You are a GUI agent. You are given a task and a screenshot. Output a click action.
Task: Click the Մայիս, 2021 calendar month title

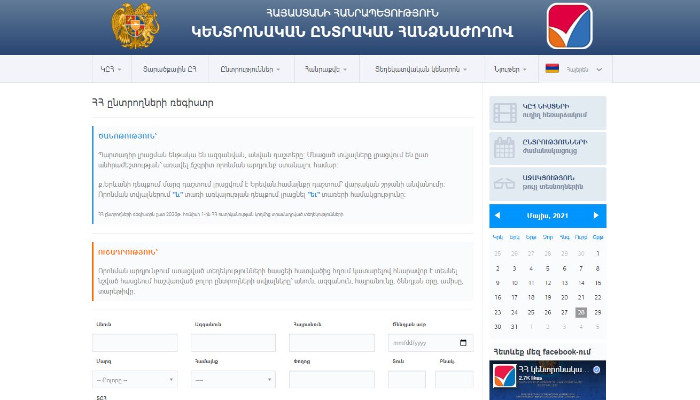[547, 216]
